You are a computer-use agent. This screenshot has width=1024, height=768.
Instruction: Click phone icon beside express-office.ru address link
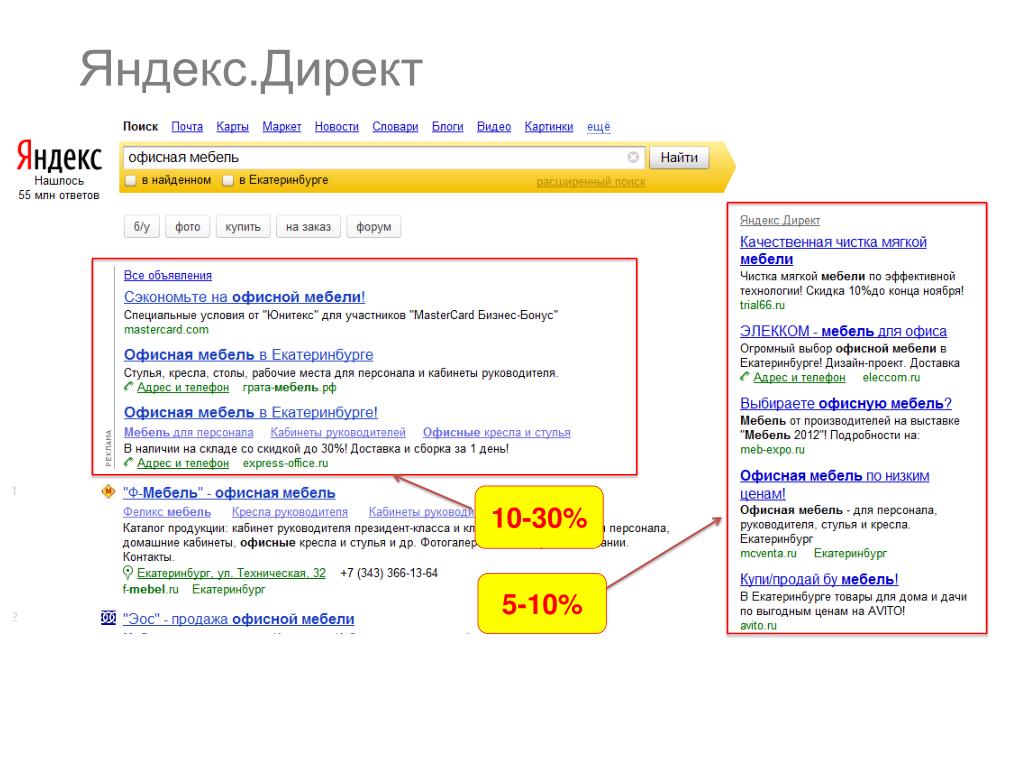click(129, 462)
